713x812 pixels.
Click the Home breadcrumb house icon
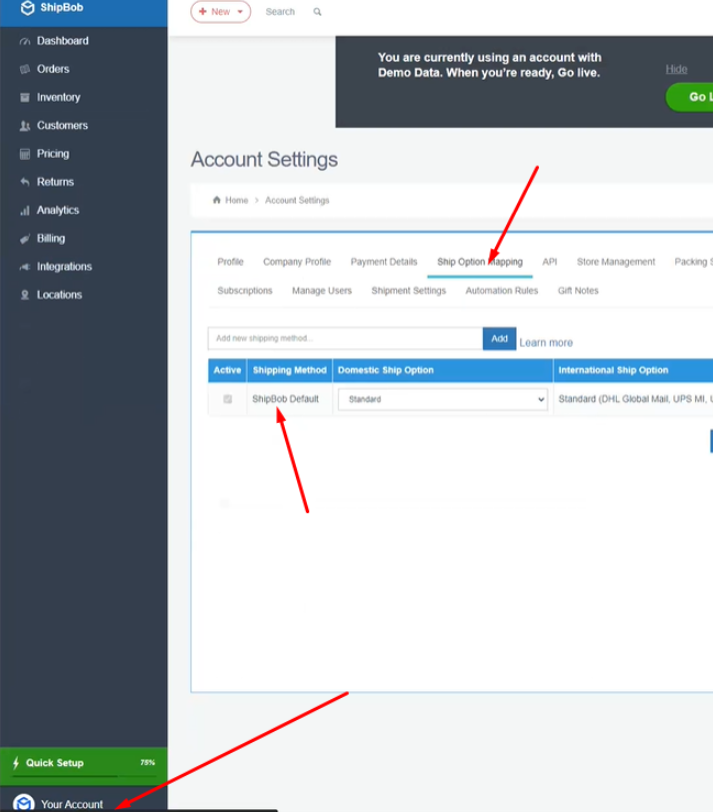point(216,200)
